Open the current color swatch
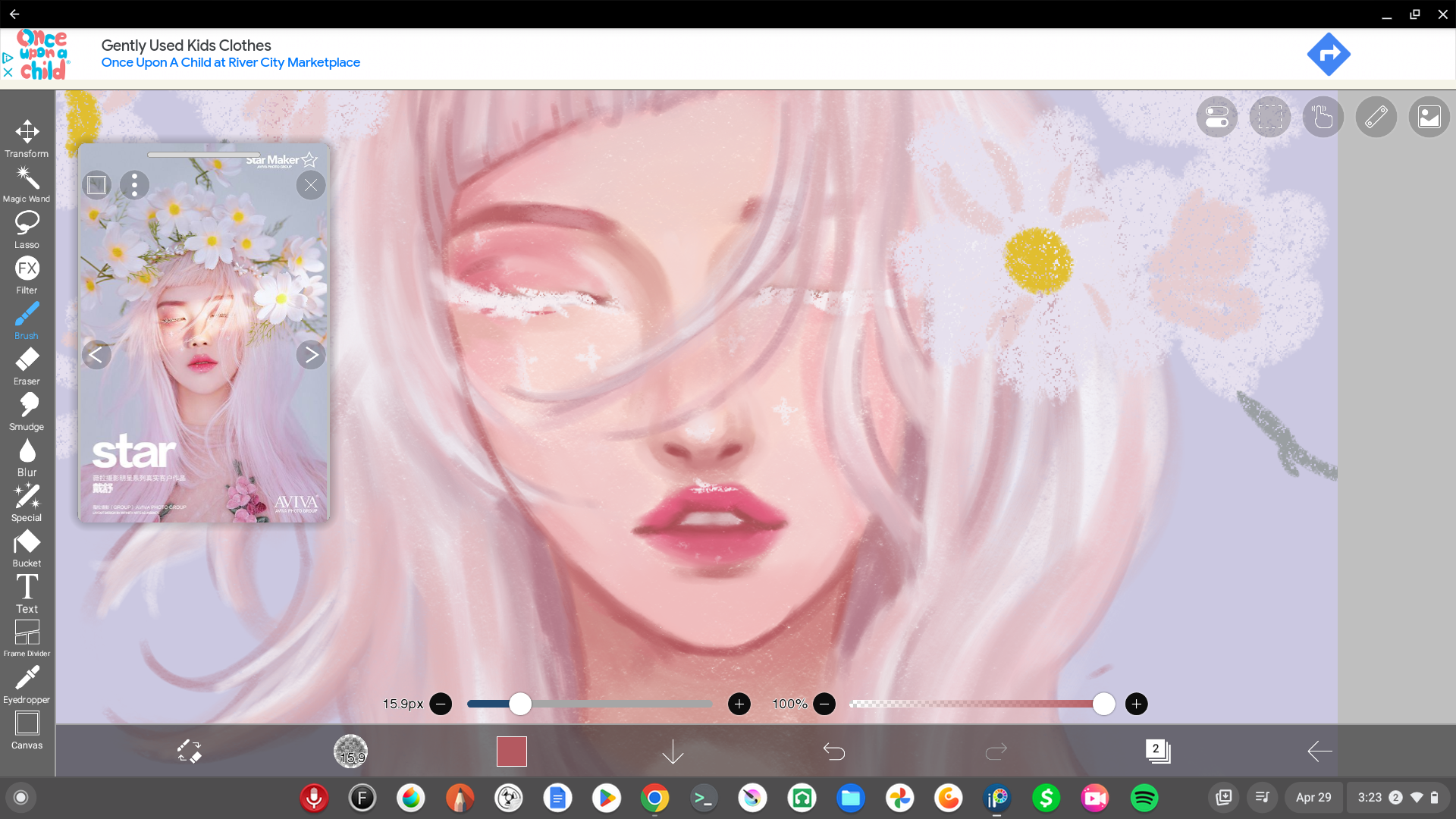Image resolution: width=1456 pixels, height=819 pixels. point(512,751)
